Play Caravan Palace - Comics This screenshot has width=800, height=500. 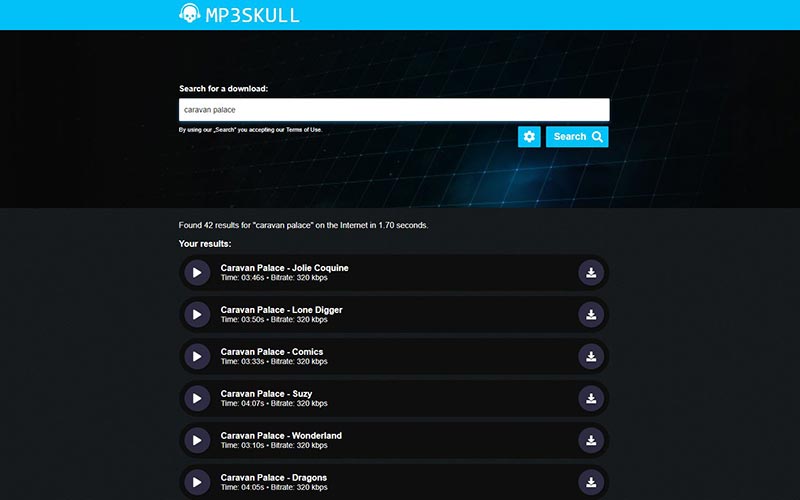click(197, 356)
